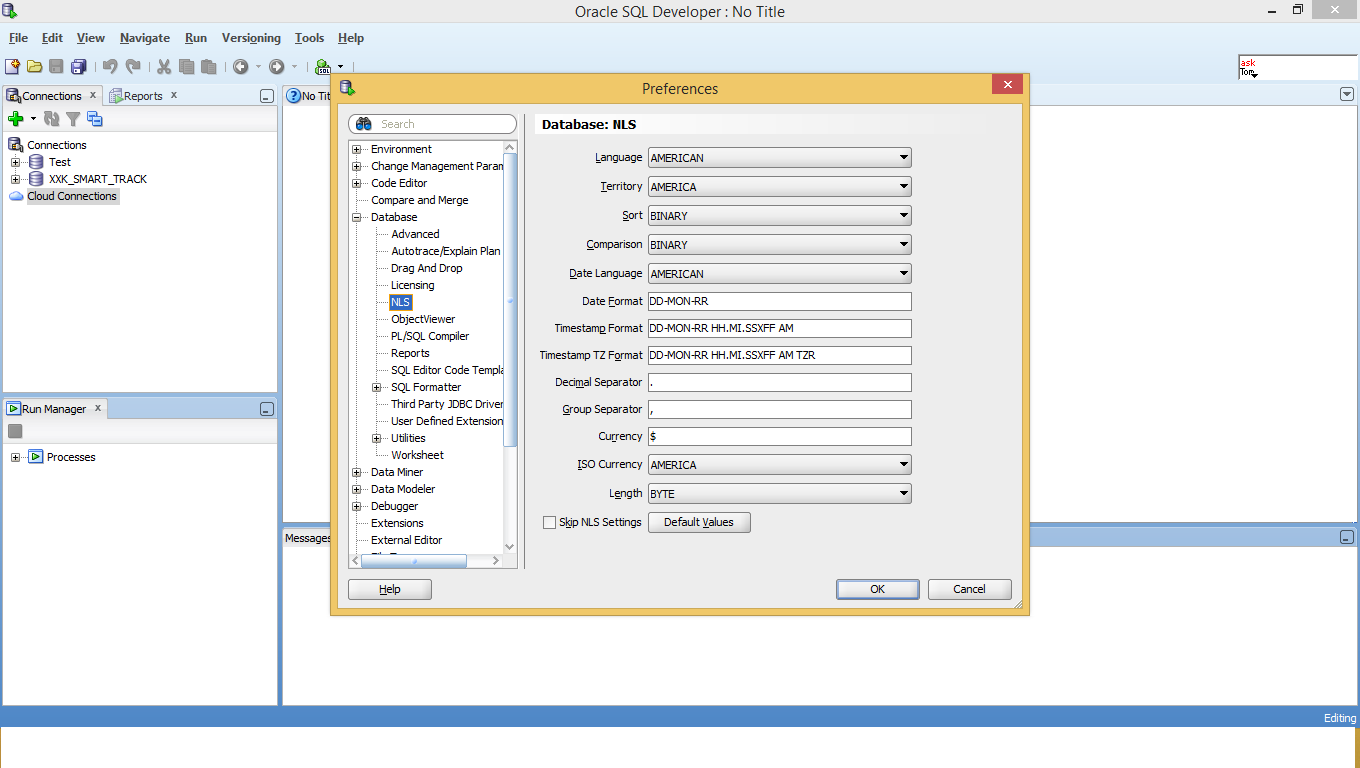Viewport: 1360px width, 768px height.
Task: Expand the SQL Formatter tree node
Action: [x=377, y=387]
